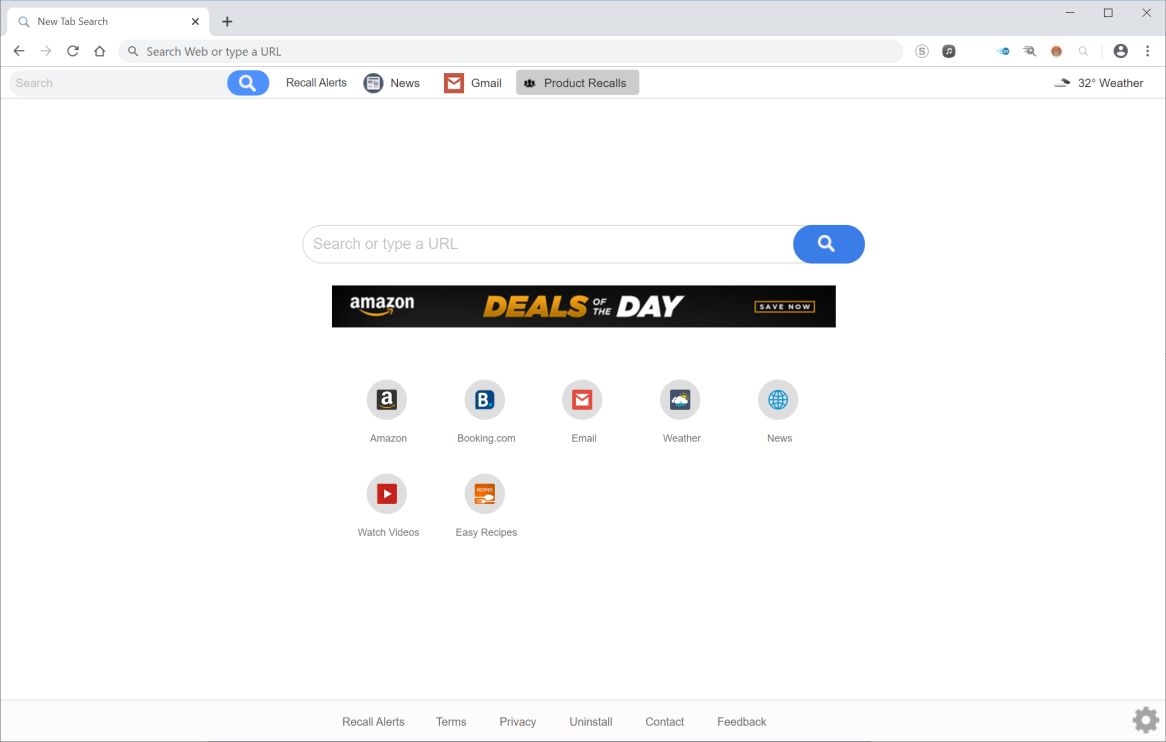Minimize the browser window
The image size is (1166, 742).
point(1070,13)
